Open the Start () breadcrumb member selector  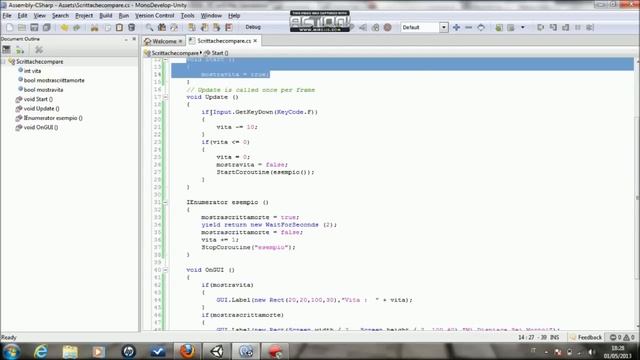(216, 53)
